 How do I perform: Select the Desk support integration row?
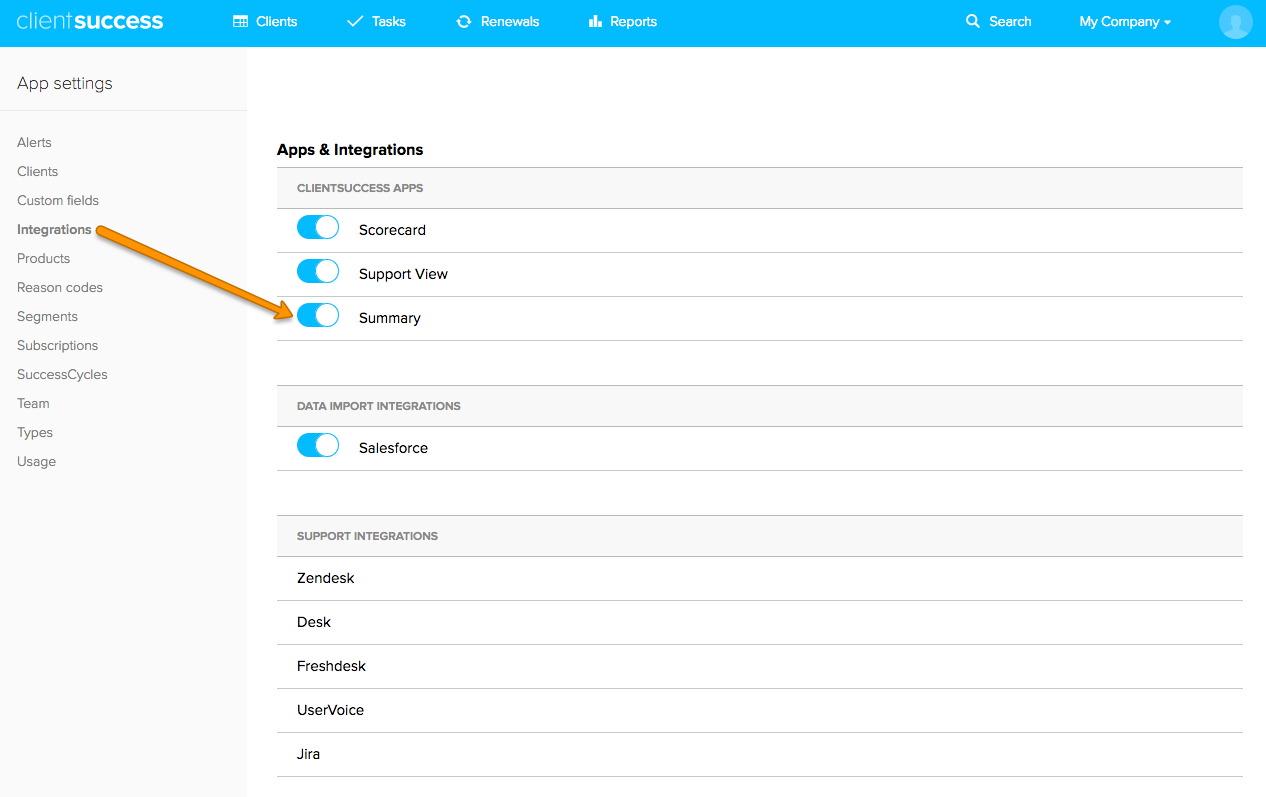click(760, 622)
